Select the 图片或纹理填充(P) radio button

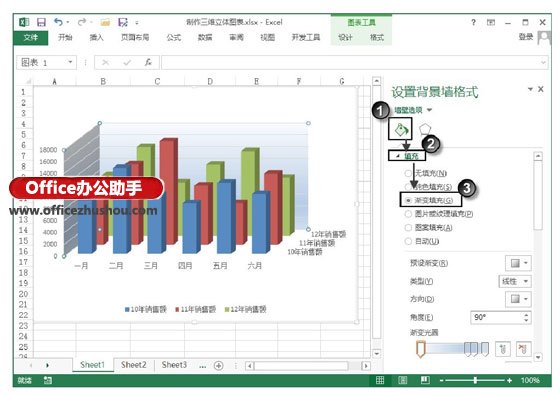(x=408, y=214)
